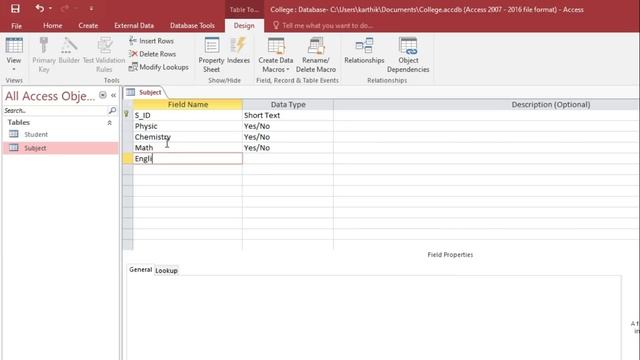The width and height of the screenshot is (640, 360).
Task: Click the Primary Key icon
Action: tap(44, 46)
